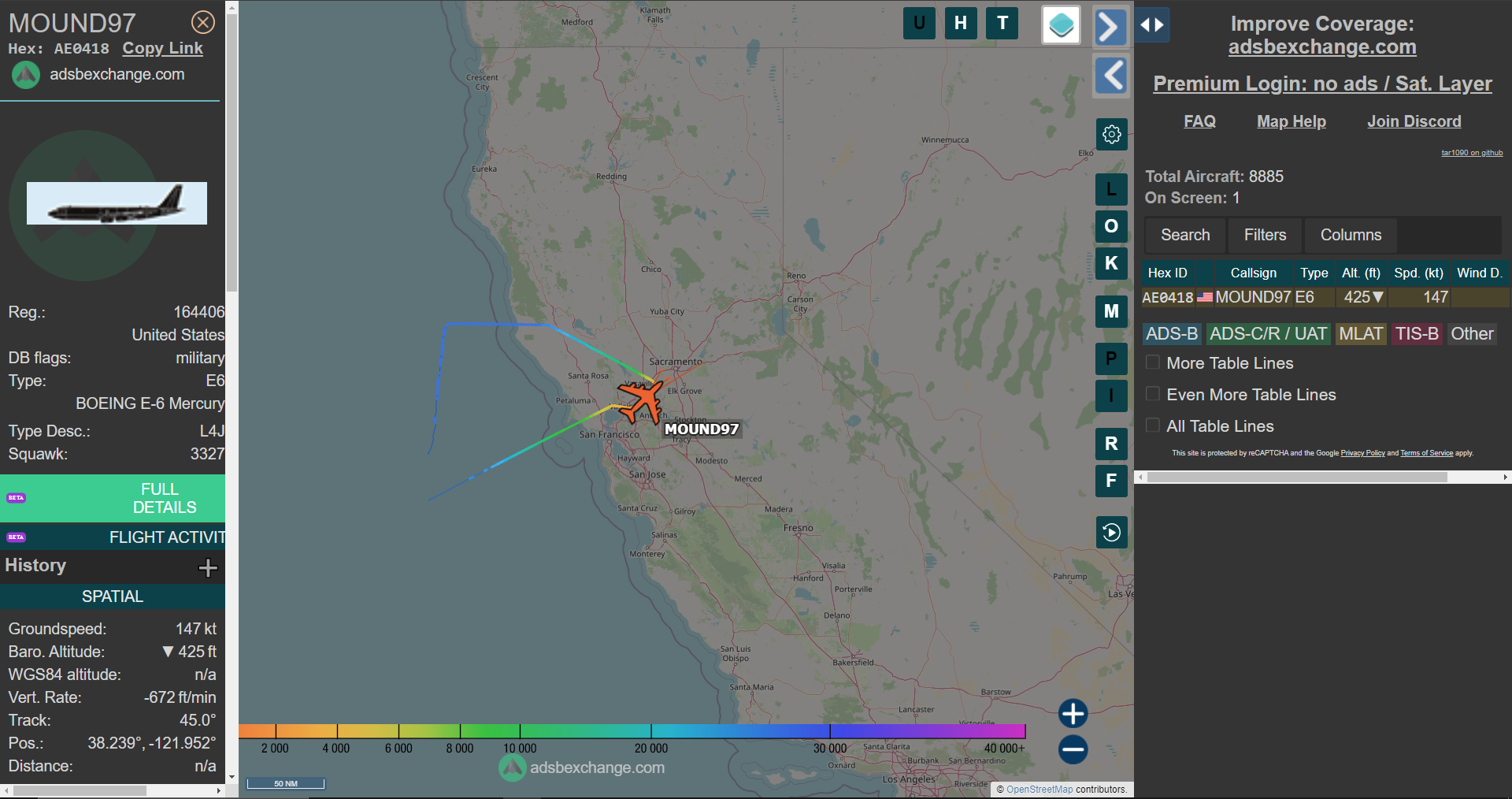This screenshot has height=799, width=1512.
Task: Switch to the Filters tab
Action: pos(1265,235)
